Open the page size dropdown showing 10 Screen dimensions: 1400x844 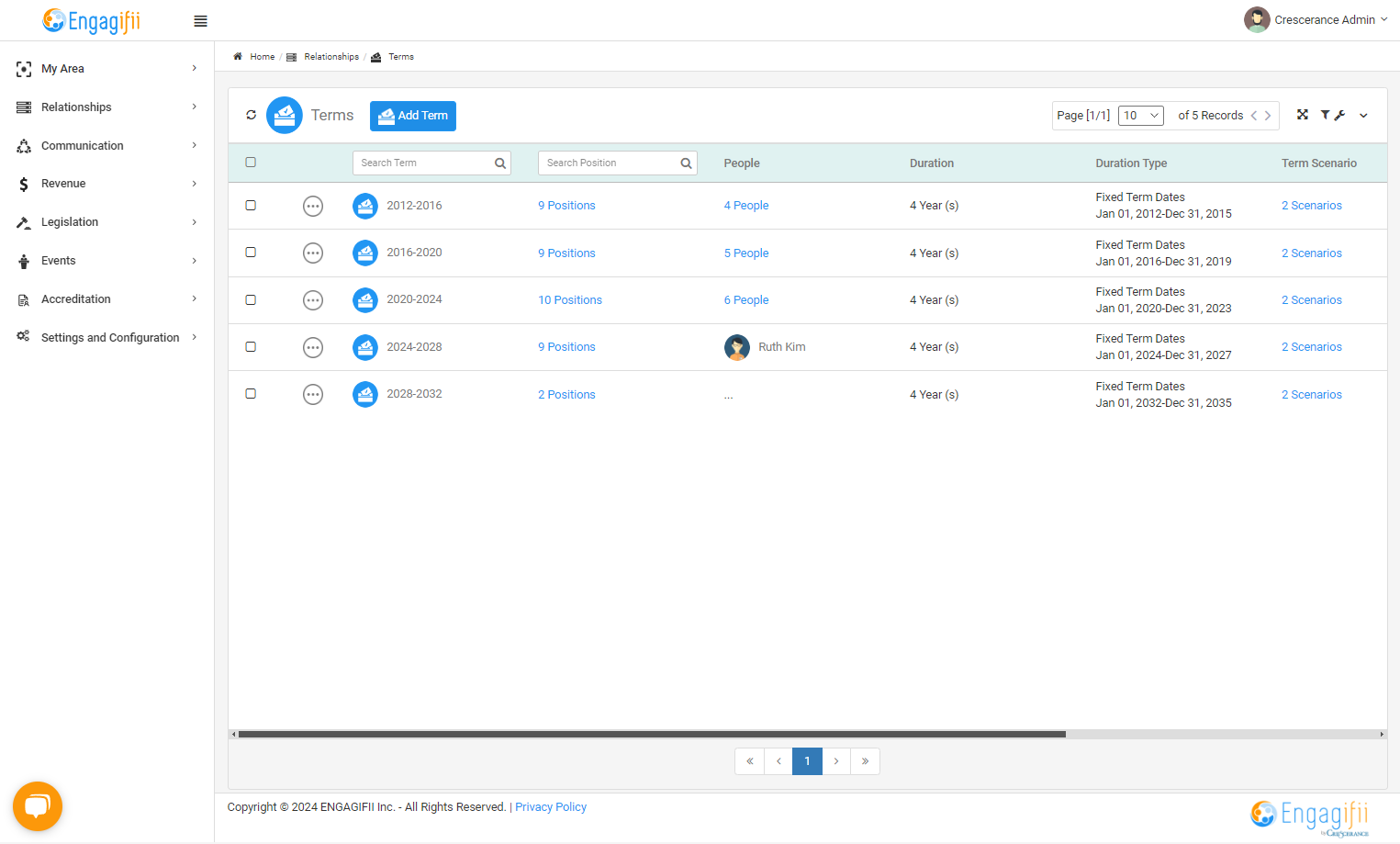(1141, 116)
